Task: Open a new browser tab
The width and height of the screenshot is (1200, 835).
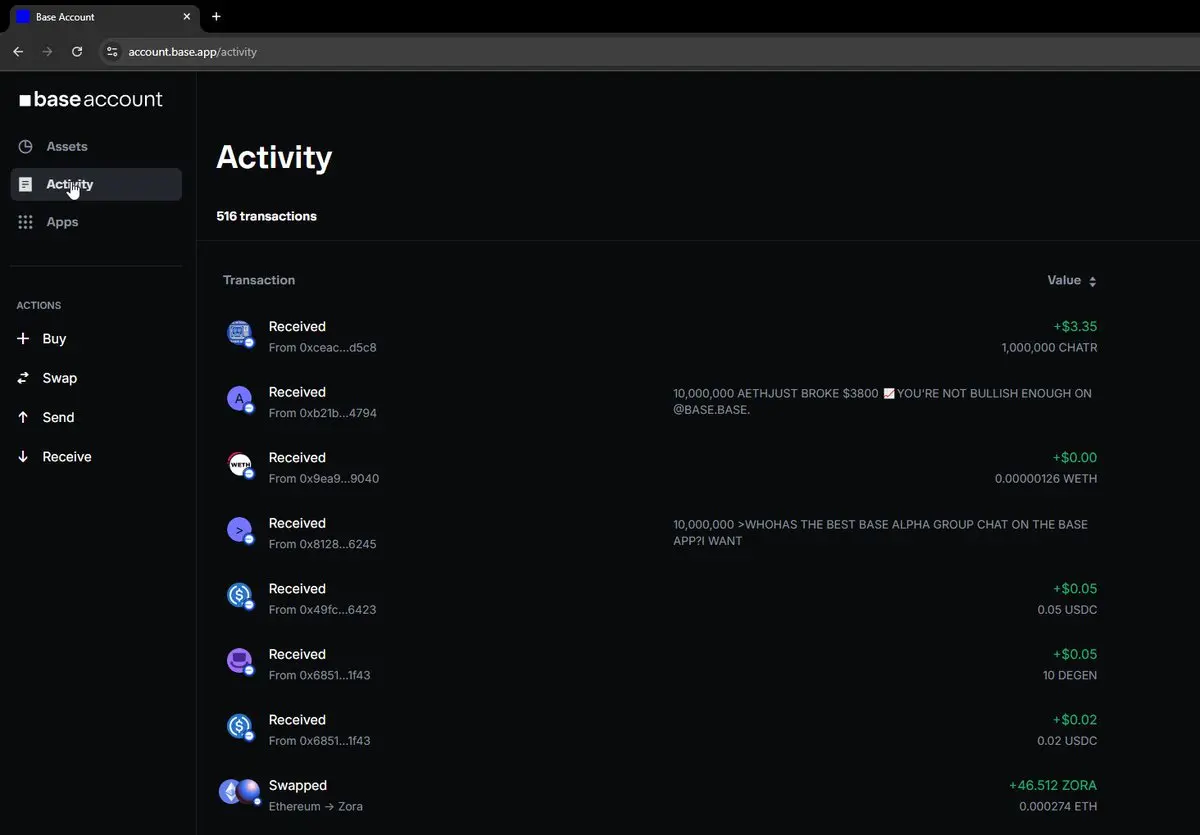Action: pos(216,16)
